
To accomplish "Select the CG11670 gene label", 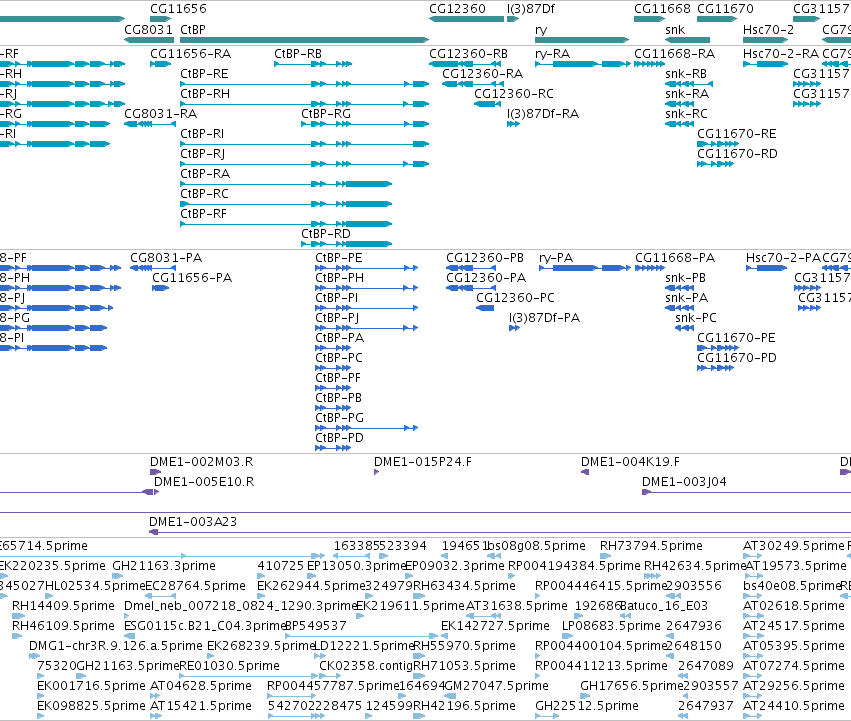I will click(x=725, y=9).
